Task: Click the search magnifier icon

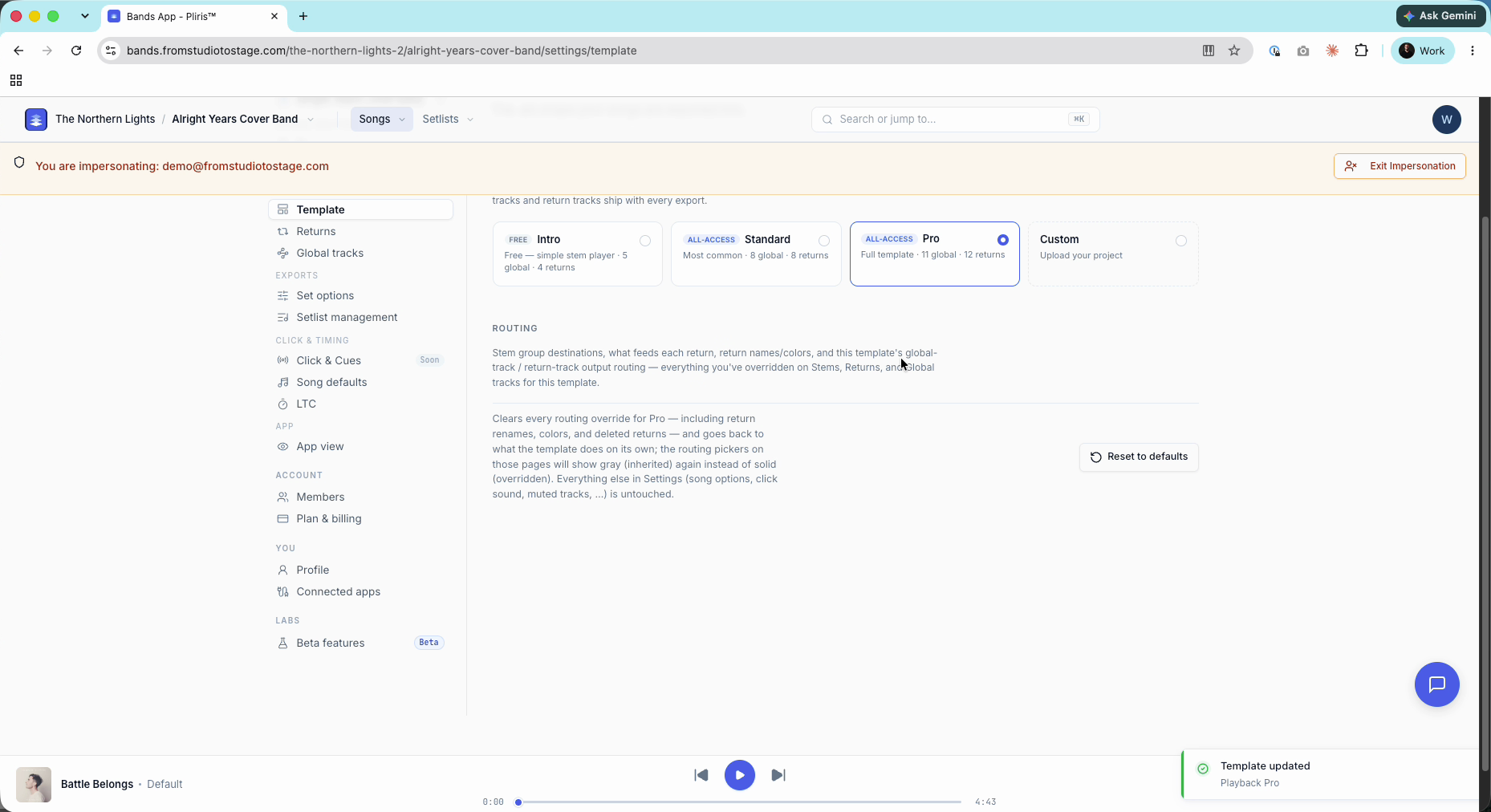Action: (x=827, y=120)
